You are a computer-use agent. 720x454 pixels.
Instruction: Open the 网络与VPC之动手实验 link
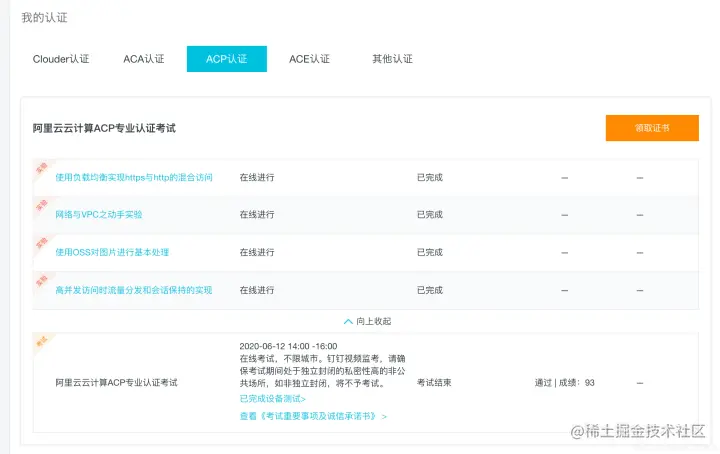point(99,214)
